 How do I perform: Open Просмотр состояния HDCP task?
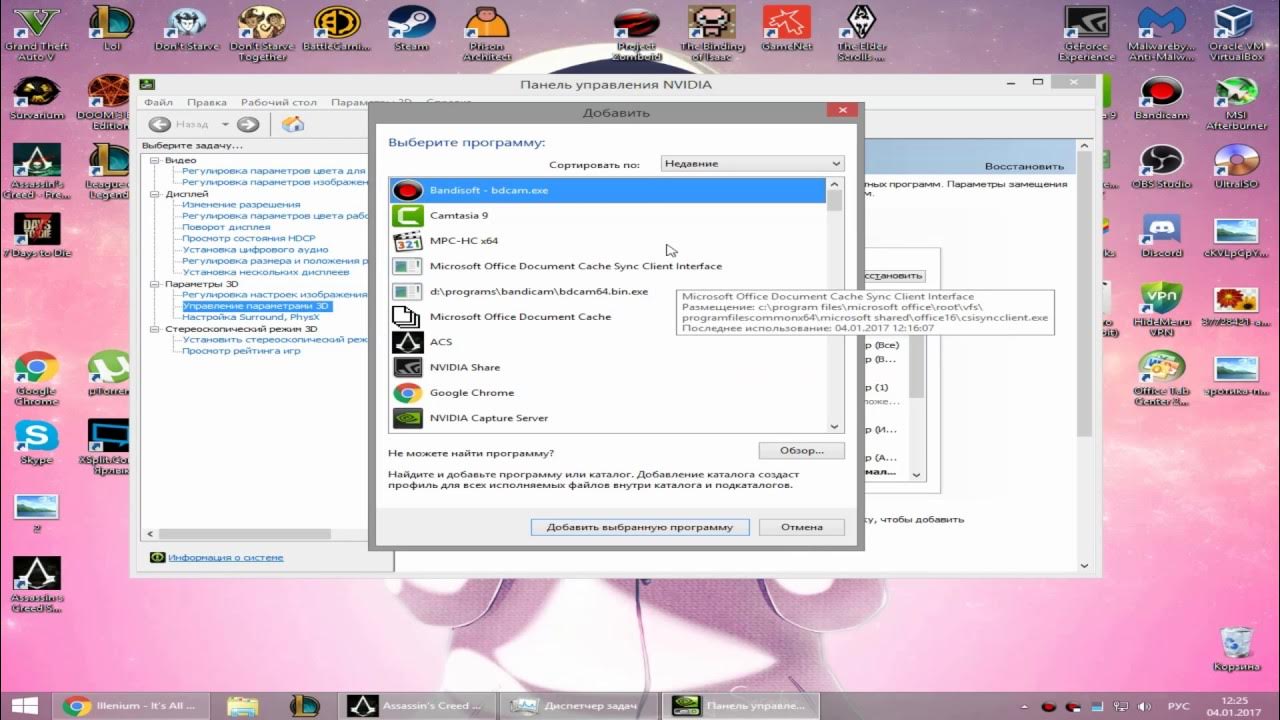point(248,238)
